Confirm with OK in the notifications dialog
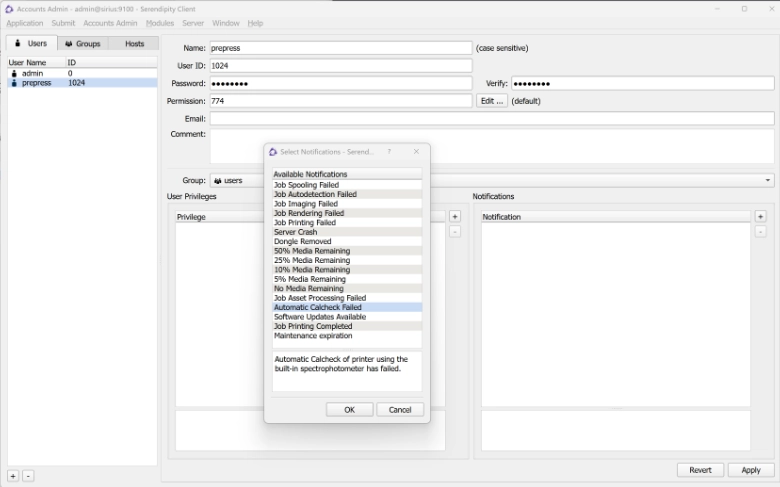The image size is (780, 487). [x=349, y=409]
